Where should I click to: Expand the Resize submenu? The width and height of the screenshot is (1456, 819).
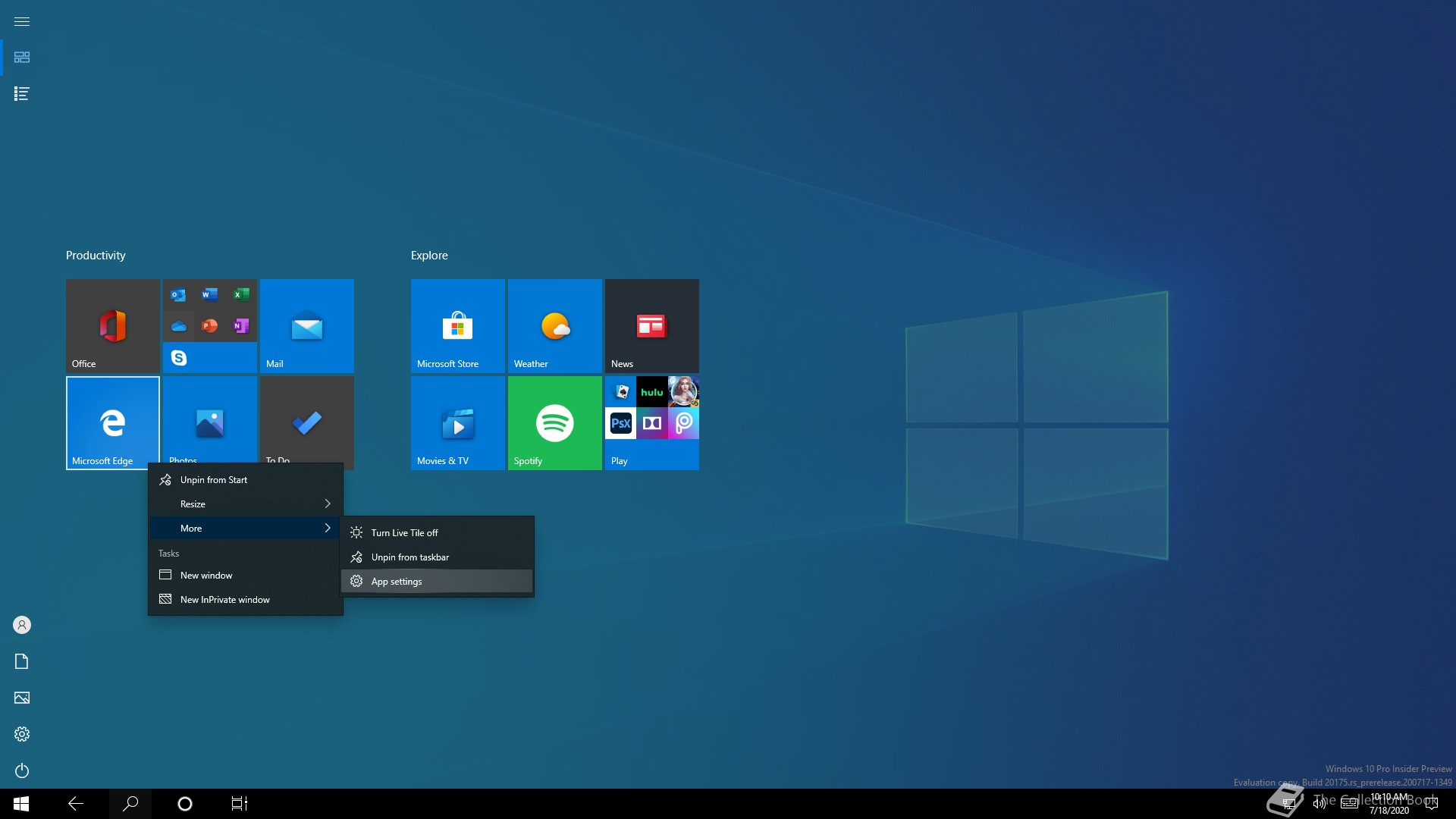click(x=245, y=504)
